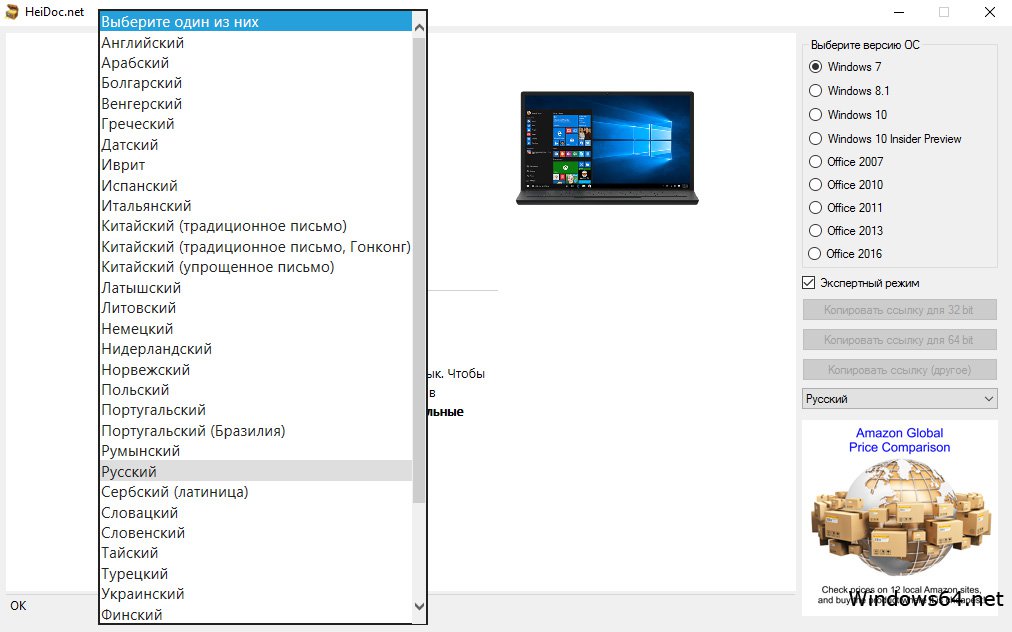Select Английский from the language list
Image resolution: width=1012 pixels, height=632 pixels.
pos(141,42)
